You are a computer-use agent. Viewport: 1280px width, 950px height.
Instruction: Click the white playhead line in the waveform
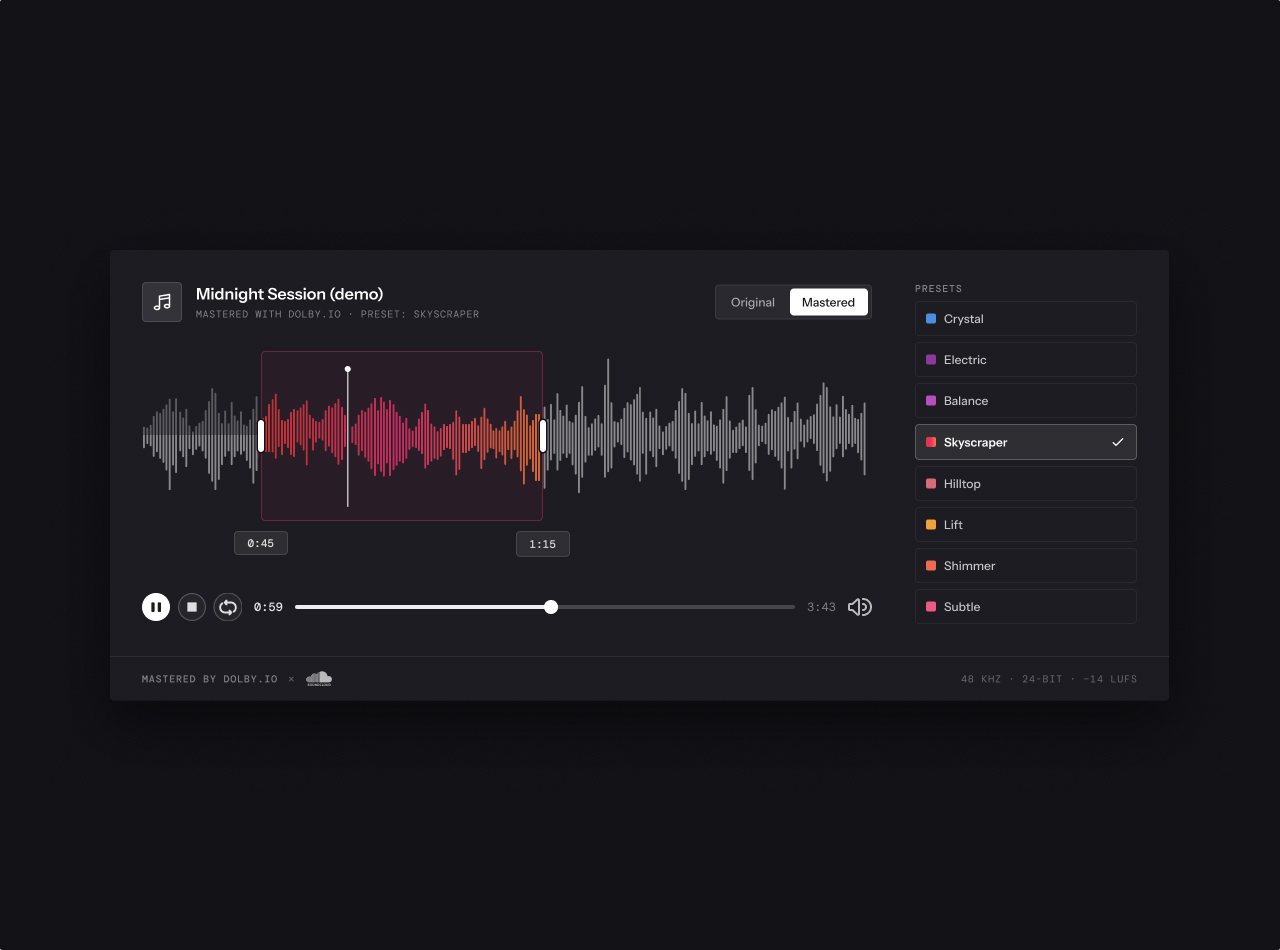tap(348, 437)
